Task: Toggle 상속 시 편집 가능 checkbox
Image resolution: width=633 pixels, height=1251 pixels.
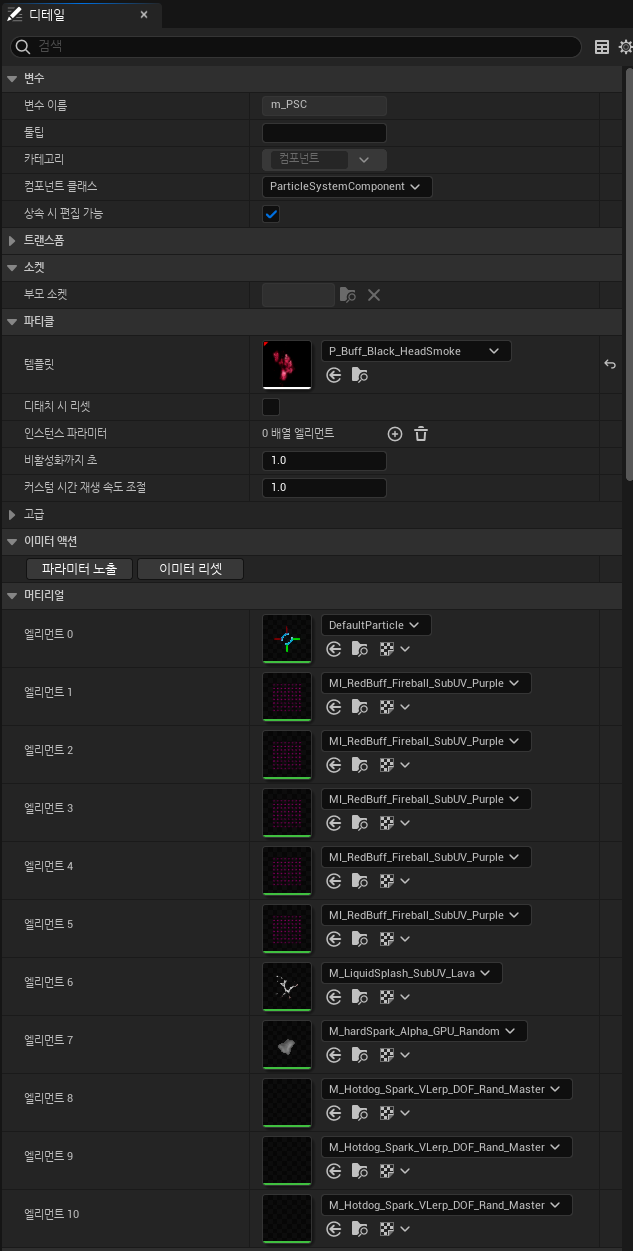Action: pyautogui.click(x=271, y=214)
